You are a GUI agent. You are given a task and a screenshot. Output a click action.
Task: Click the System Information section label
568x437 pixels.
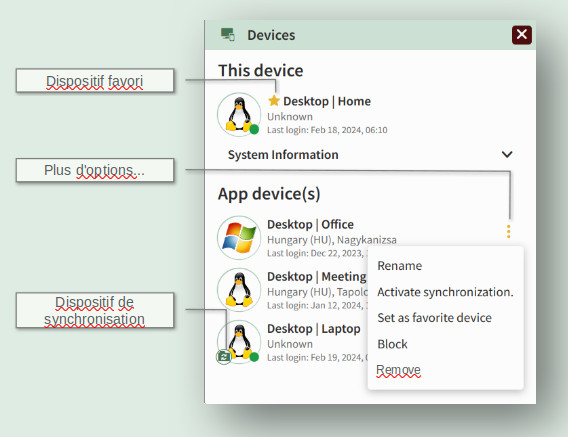283,155
